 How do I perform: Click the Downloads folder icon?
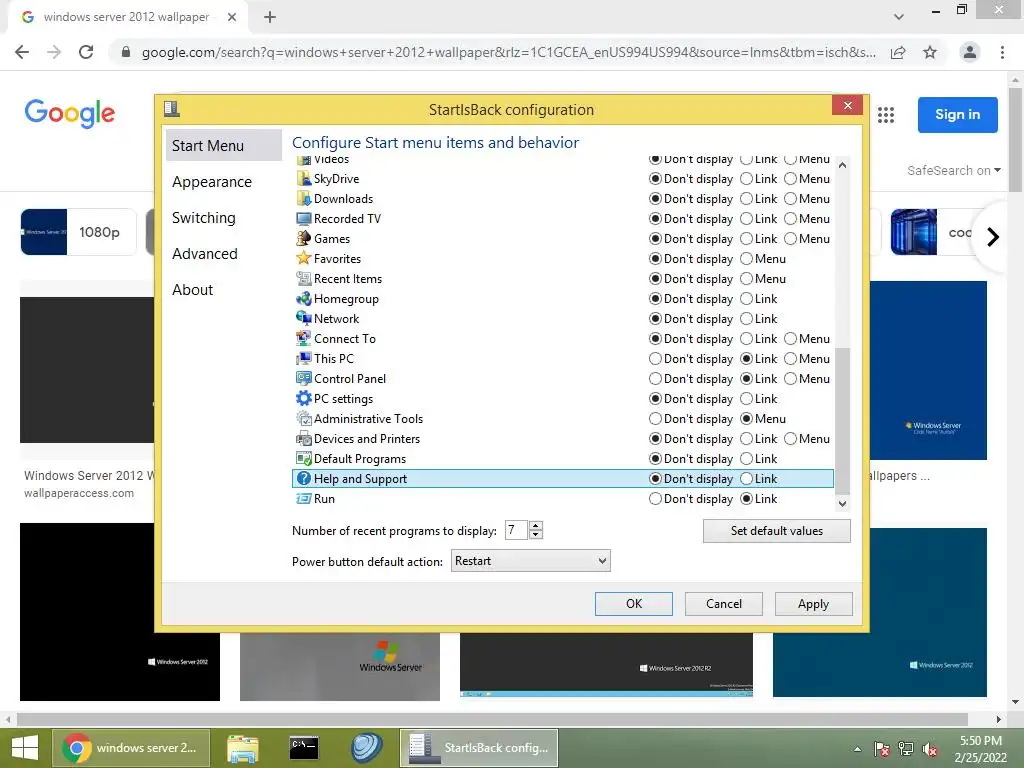[x=304, y=199]
